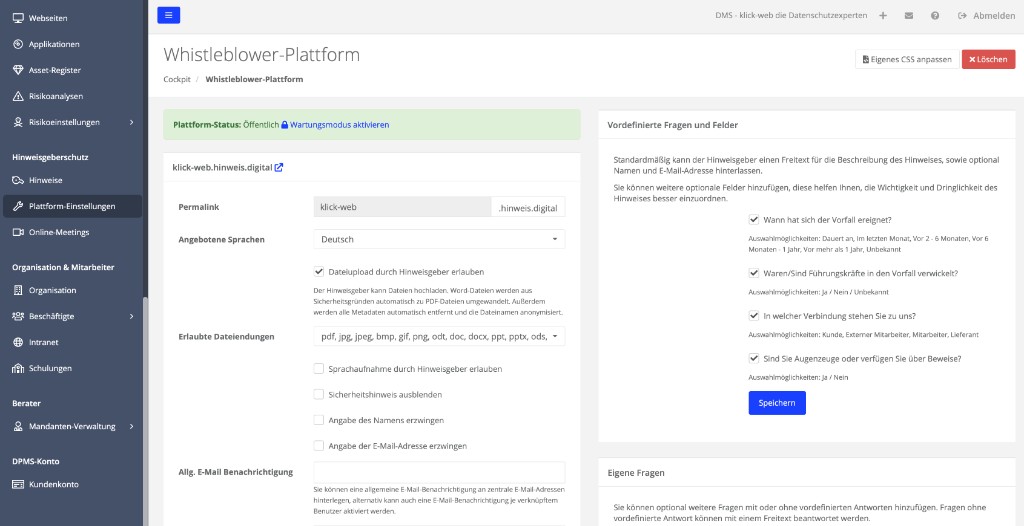Expand Mandanten-Verwaltung submenu chevron
1024x526 pixels.
131,427
